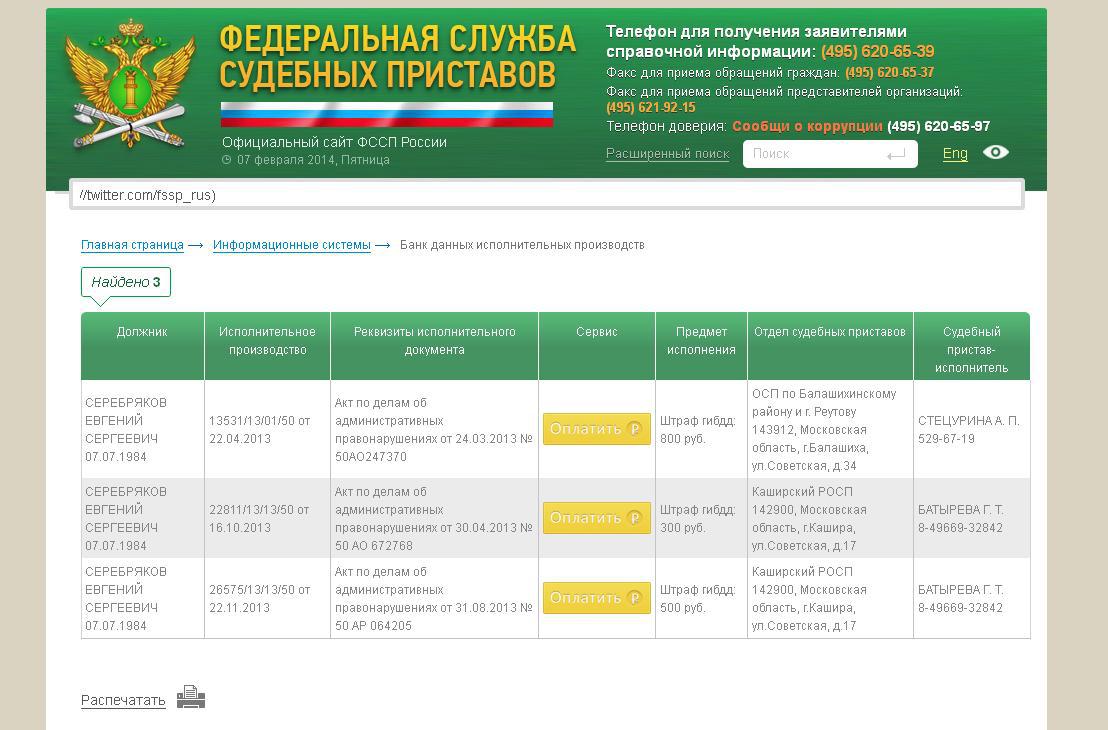Click Распечатать print link
This screenshot has height=730, width=1108.
[123, 700]
